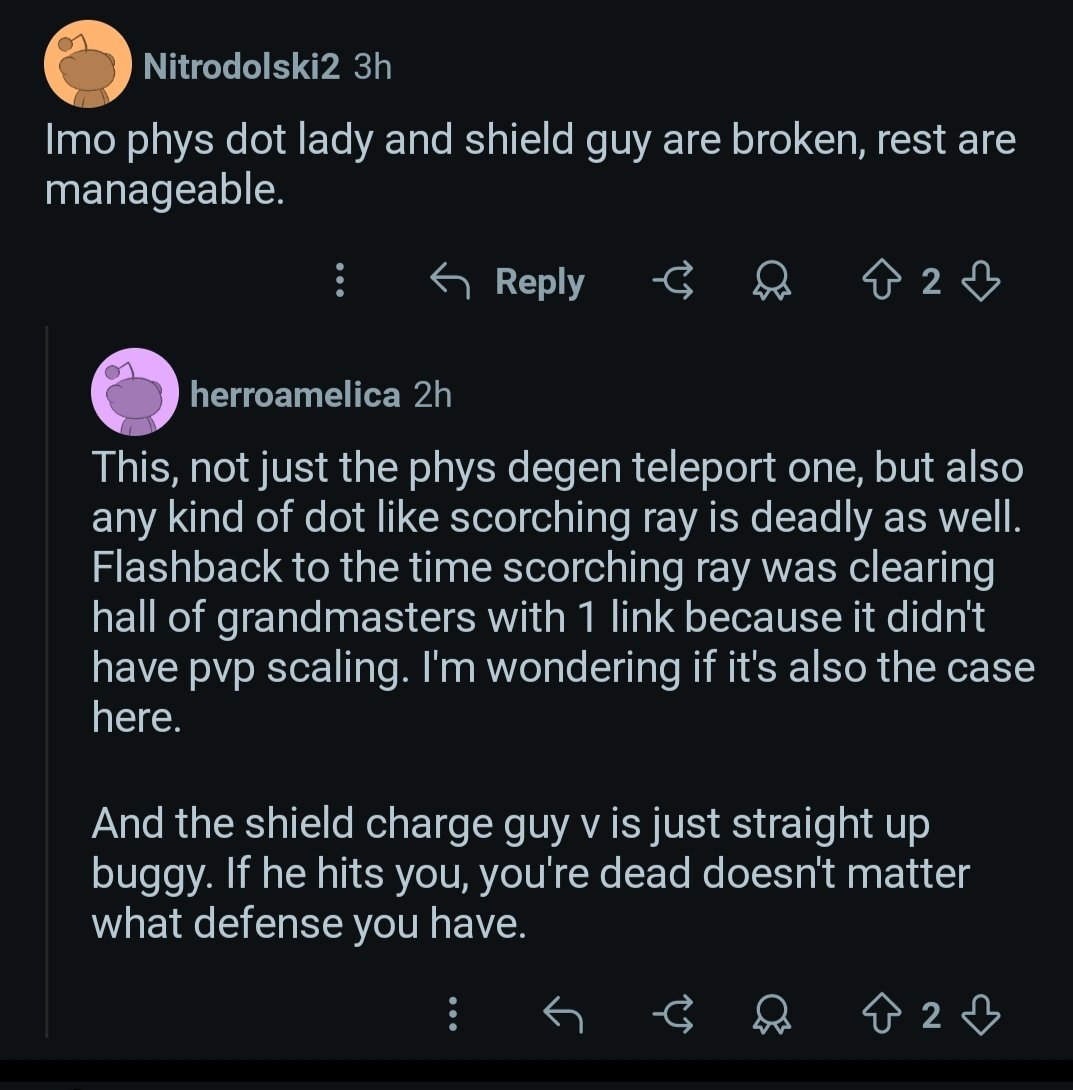The image size is (1073, 1090).
Task: Tap Nitrodolski2's comment text body
Action: coord(530,164)
